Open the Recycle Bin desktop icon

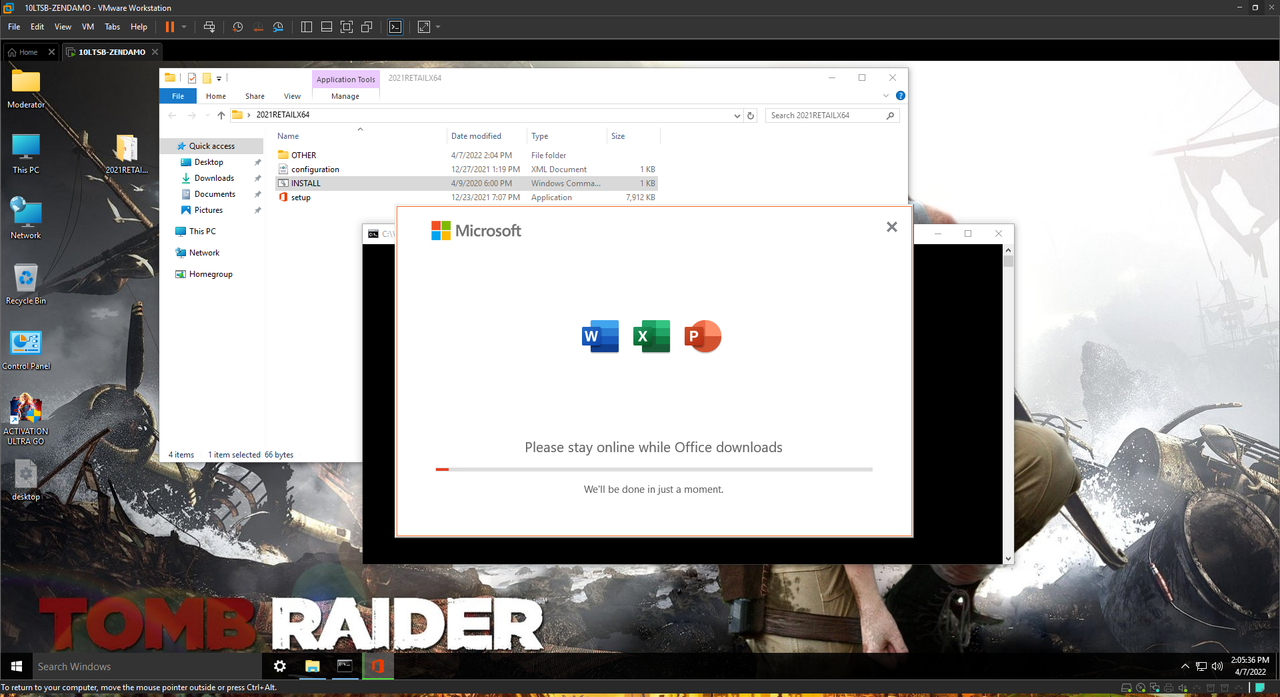click(x=26, y=285)
